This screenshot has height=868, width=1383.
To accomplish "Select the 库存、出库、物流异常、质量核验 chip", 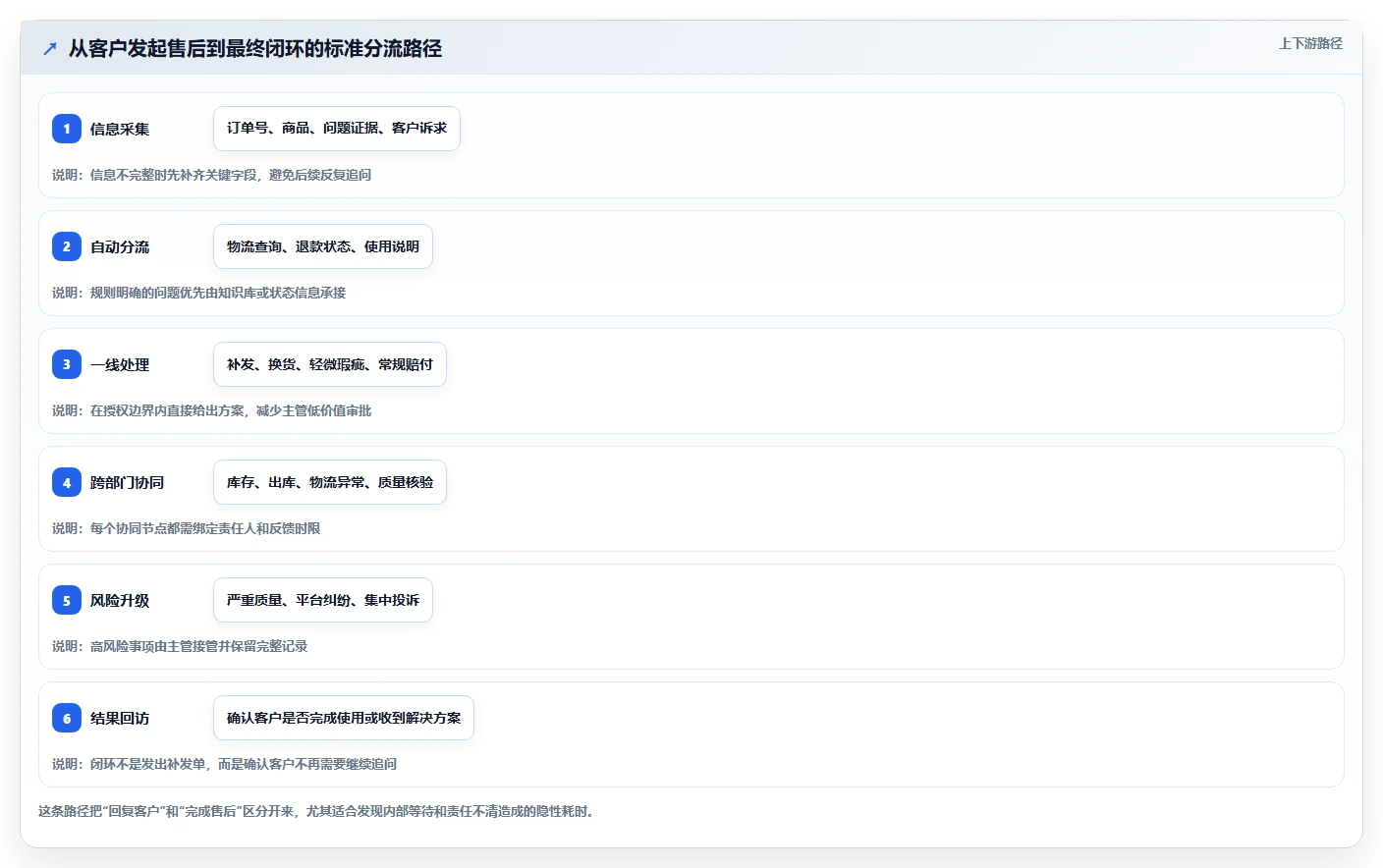I will [x=330, y=482].
